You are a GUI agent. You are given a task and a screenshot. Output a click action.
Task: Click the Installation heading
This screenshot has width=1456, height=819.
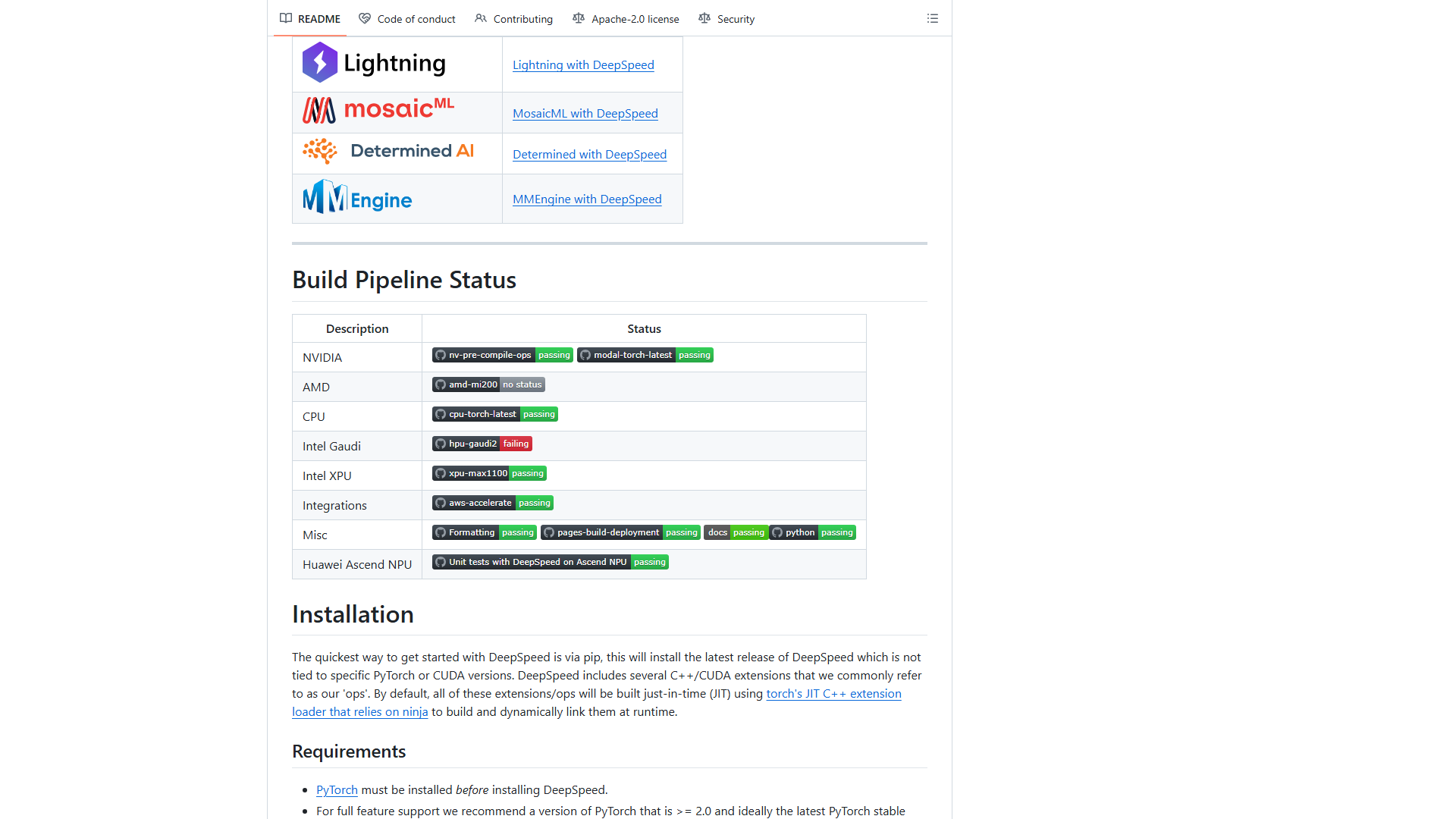click(x=353, y=614)
